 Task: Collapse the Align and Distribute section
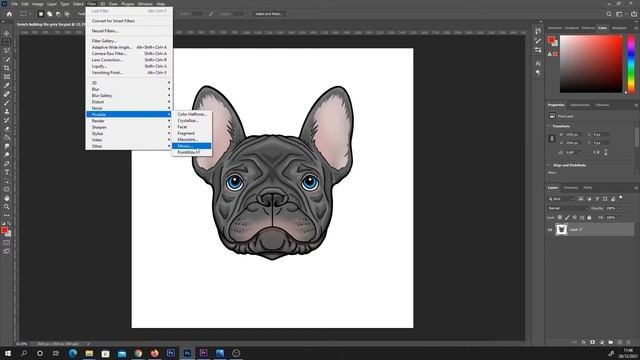549,165
